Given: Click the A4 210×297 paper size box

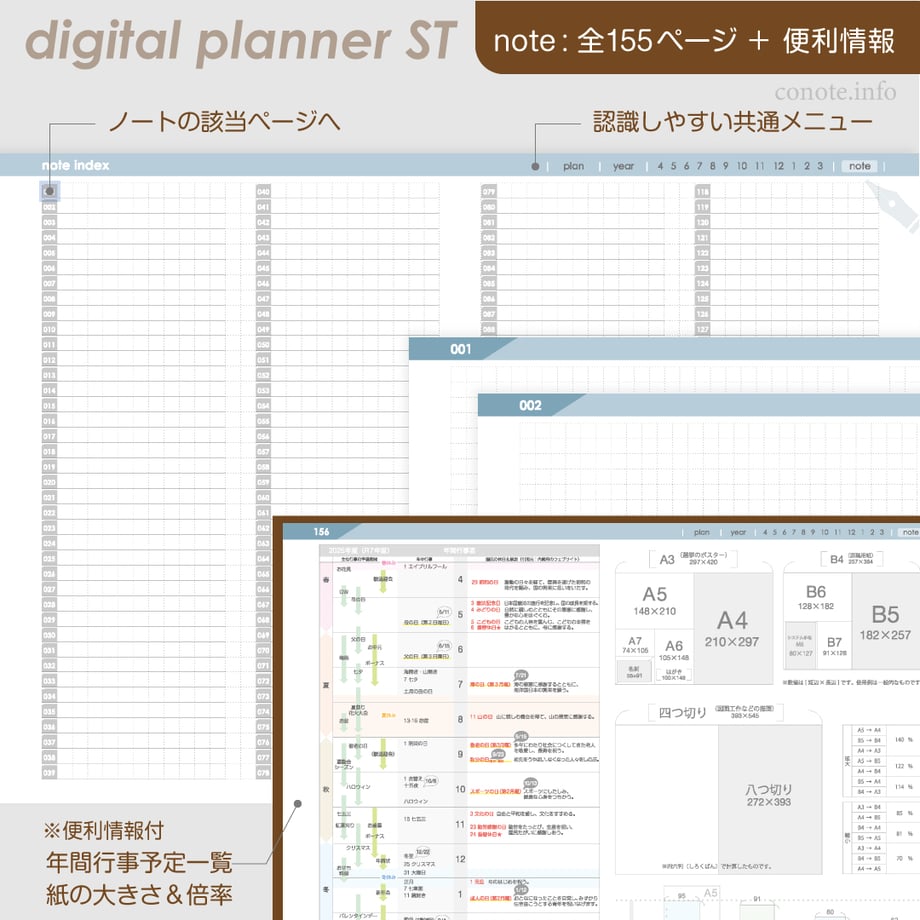Looking at the screenshot, I should pyautogui.click(x=732, y=628).
